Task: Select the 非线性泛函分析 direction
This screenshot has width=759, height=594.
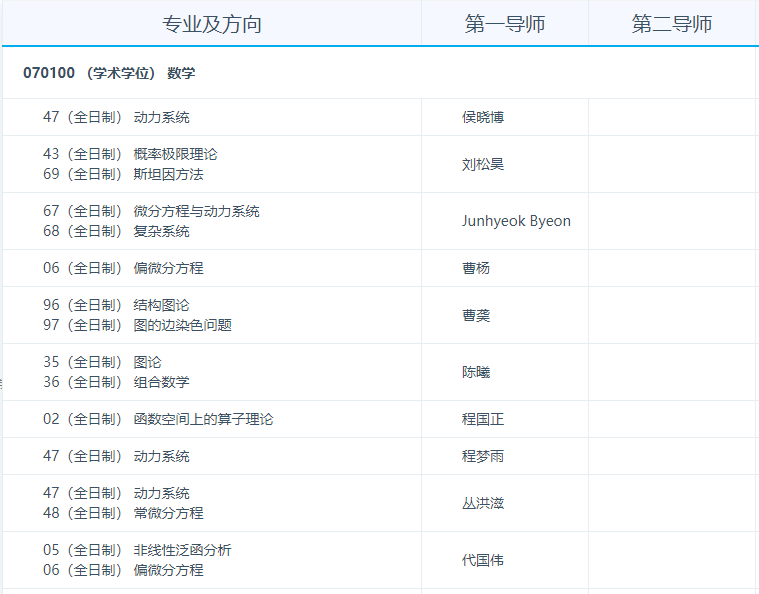Action: pyautogui.click(x=182, y=550)
